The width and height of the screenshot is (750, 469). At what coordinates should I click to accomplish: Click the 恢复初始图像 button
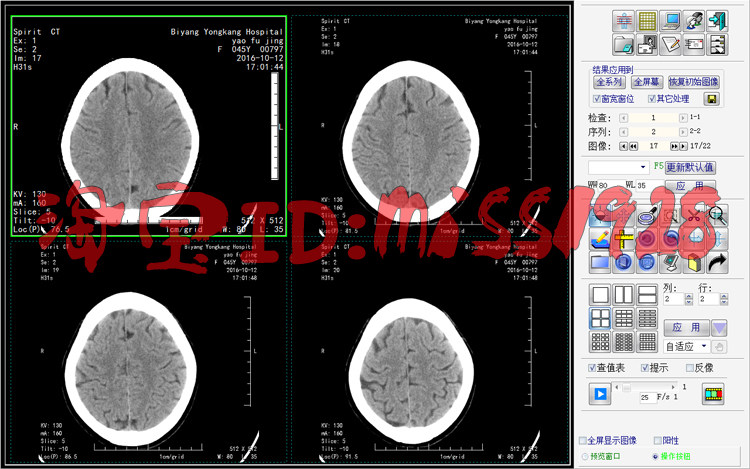pyautogui.click(x=693, y=82)
